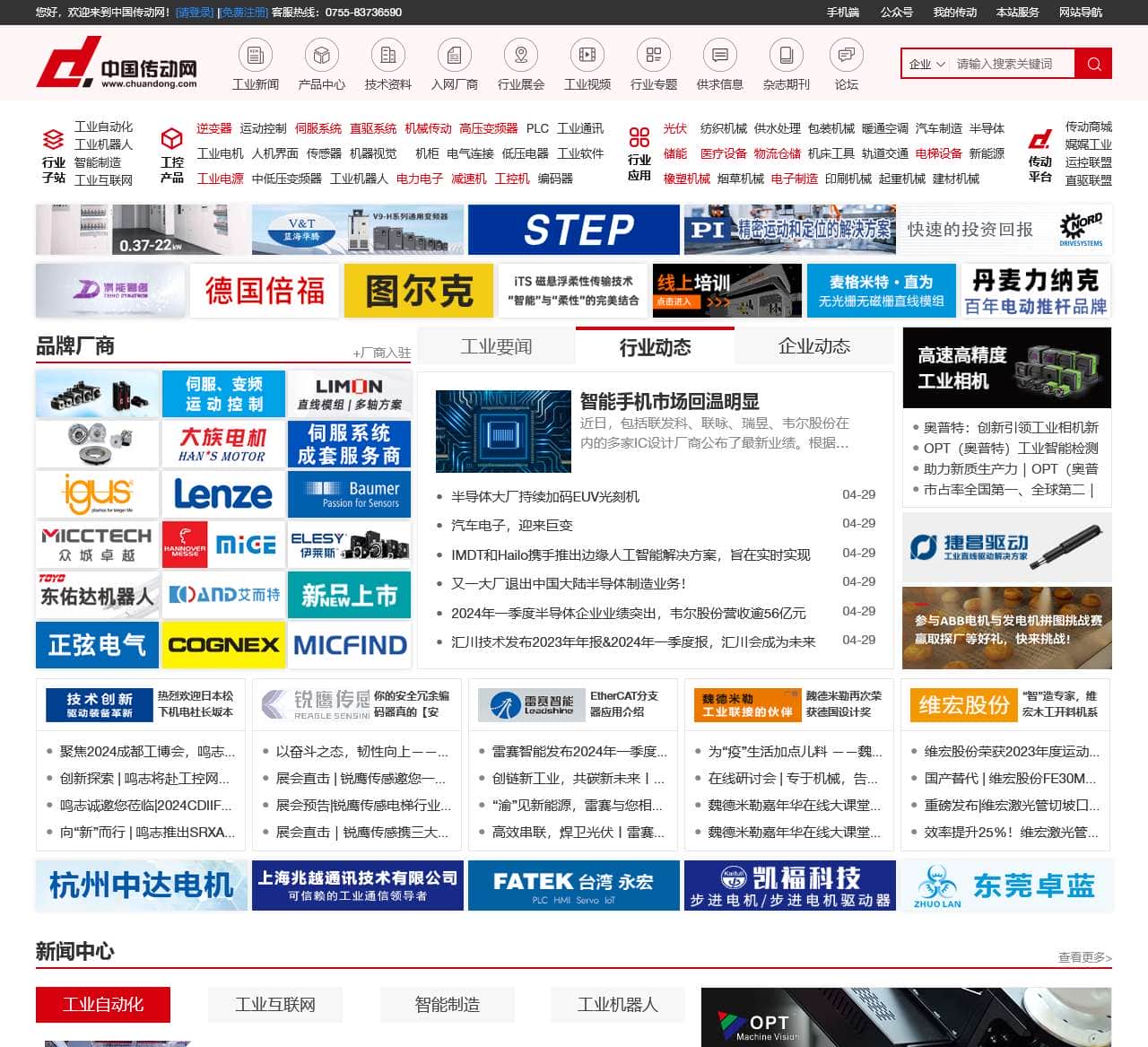The width and height of the screenshot is (1148, 1047).
Task: Switch to the 企业动态 tab
Action: coord(812,345)
